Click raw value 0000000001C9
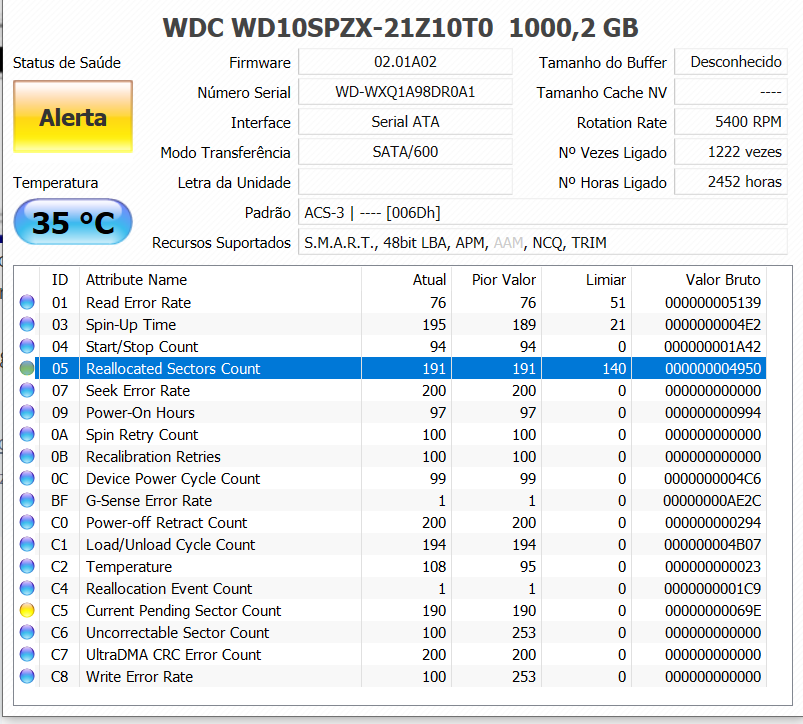 [713, 589]
